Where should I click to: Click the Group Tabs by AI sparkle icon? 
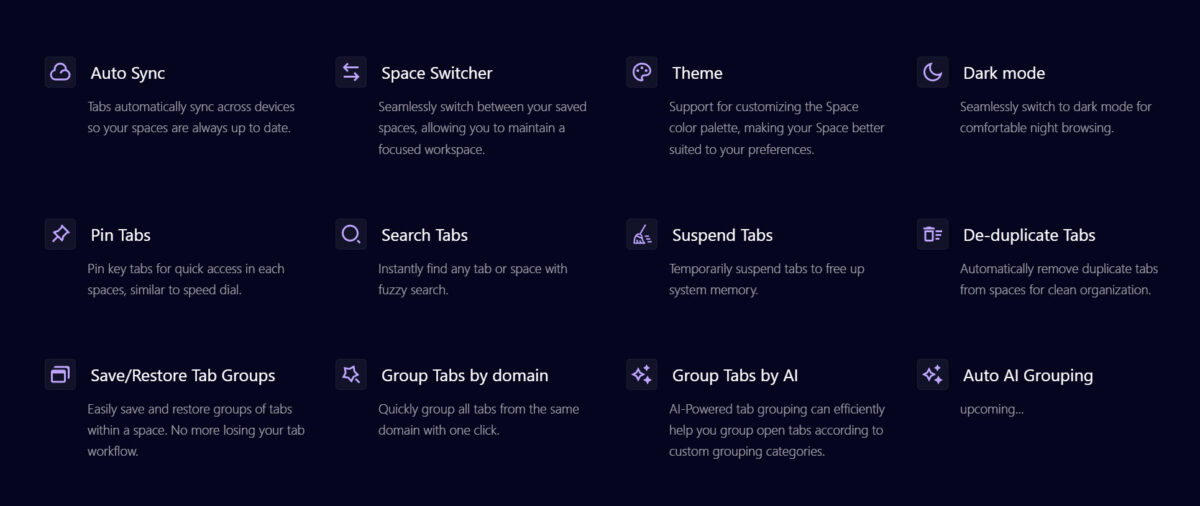coord(642,375)
